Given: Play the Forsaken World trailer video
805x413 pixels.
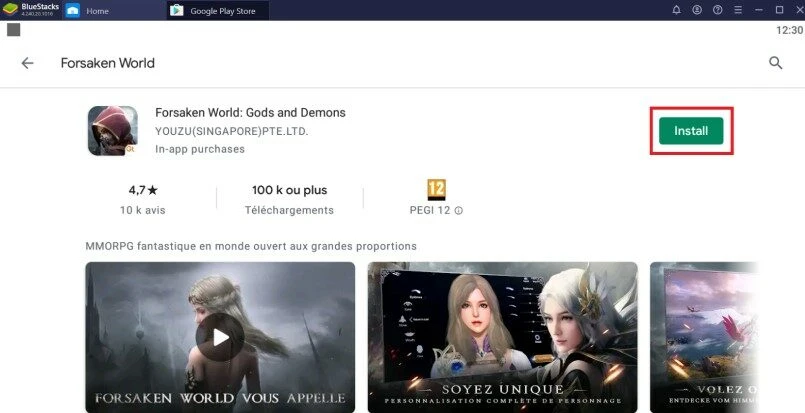Looking at the screenshot, I should pyautogui.click(x=220, y=337).
